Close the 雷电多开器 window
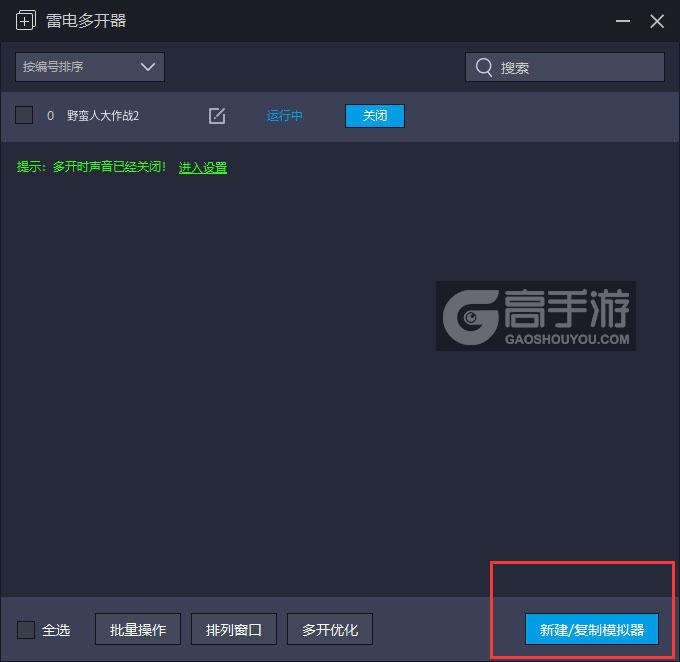The width and height of the screenshot is (680, 662). (657, 21)
